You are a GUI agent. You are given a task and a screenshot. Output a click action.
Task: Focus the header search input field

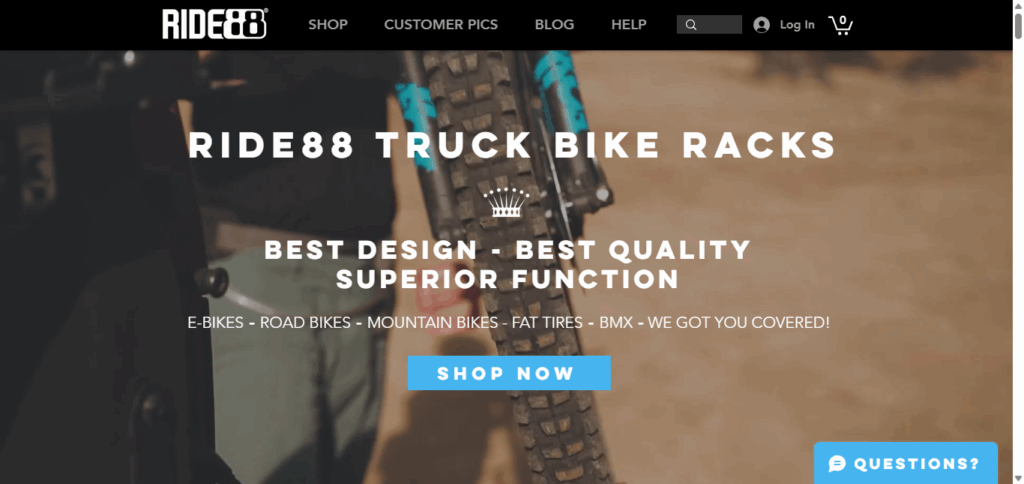[709, 25]
